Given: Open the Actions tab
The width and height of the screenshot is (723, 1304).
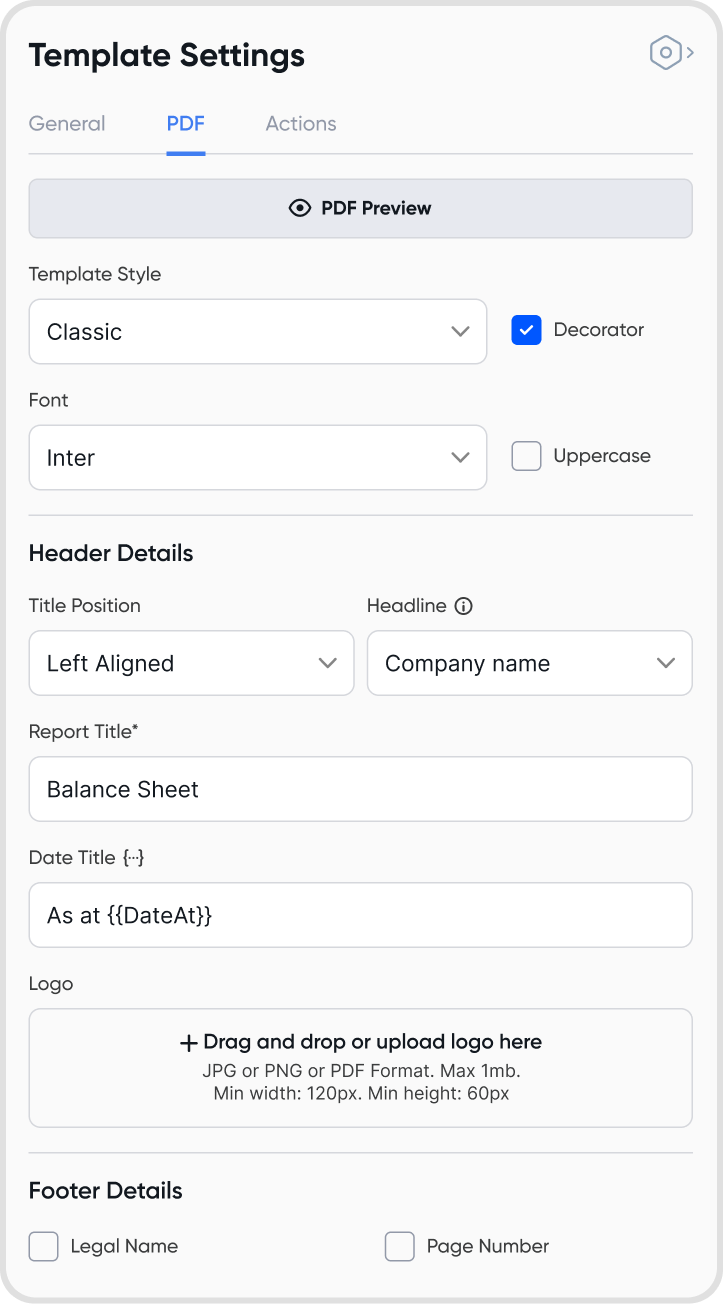Looking at the screenshot, I should 301,124.
